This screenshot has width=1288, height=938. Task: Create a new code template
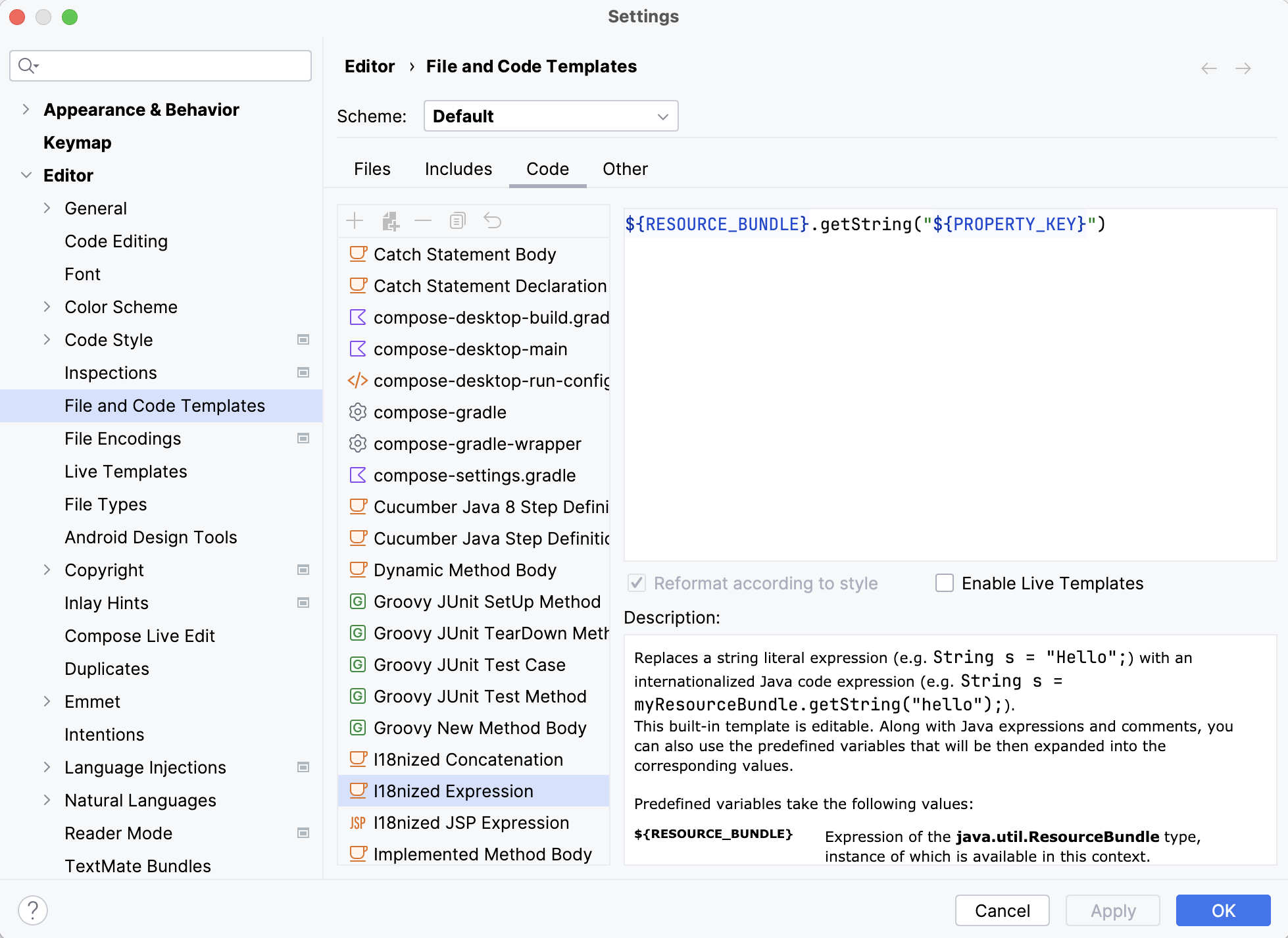(355, 220)
